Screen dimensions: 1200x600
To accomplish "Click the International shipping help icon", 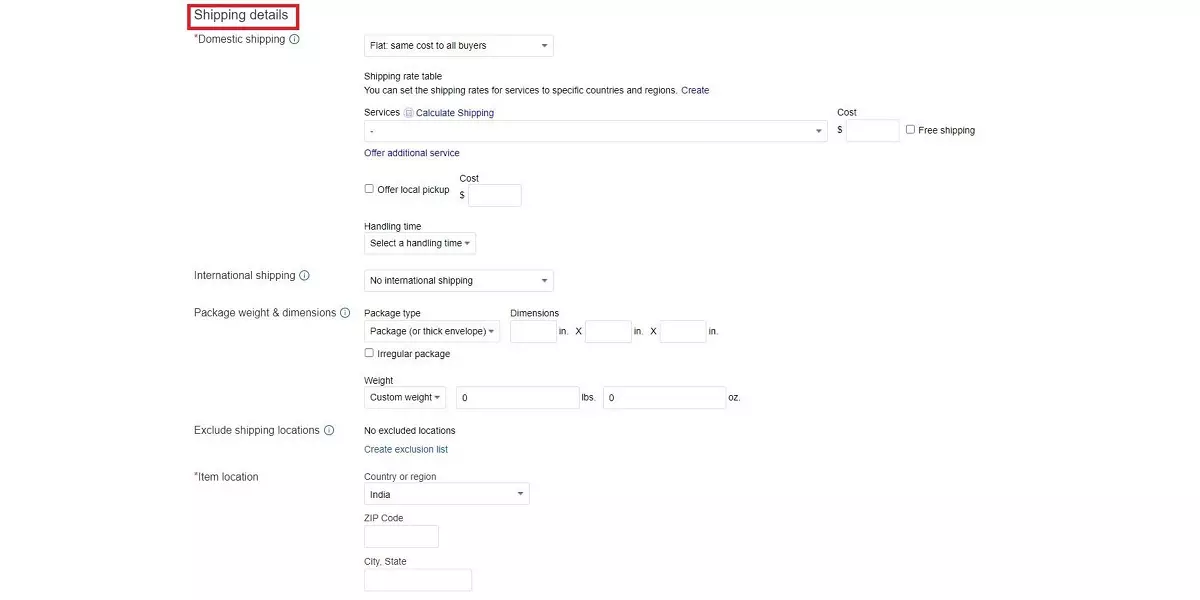I will pyautogui.click(x=306, y=275).
